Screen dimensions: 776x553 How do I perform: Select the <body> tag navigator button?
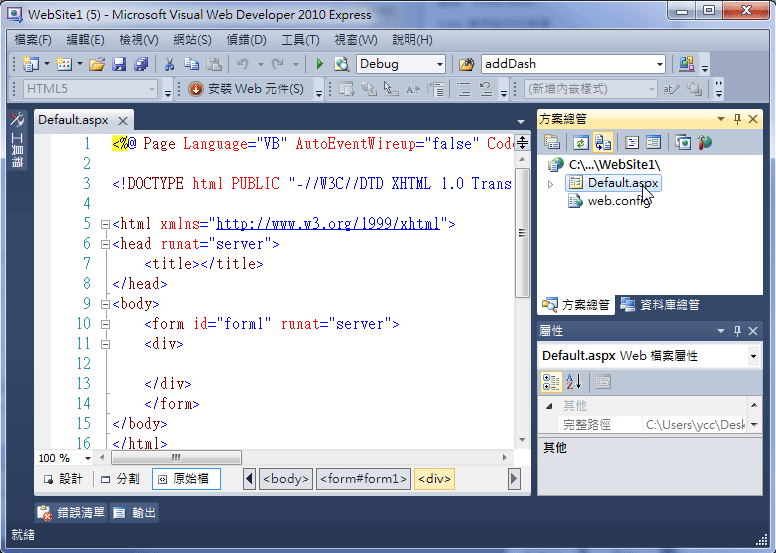click(286, 479)
